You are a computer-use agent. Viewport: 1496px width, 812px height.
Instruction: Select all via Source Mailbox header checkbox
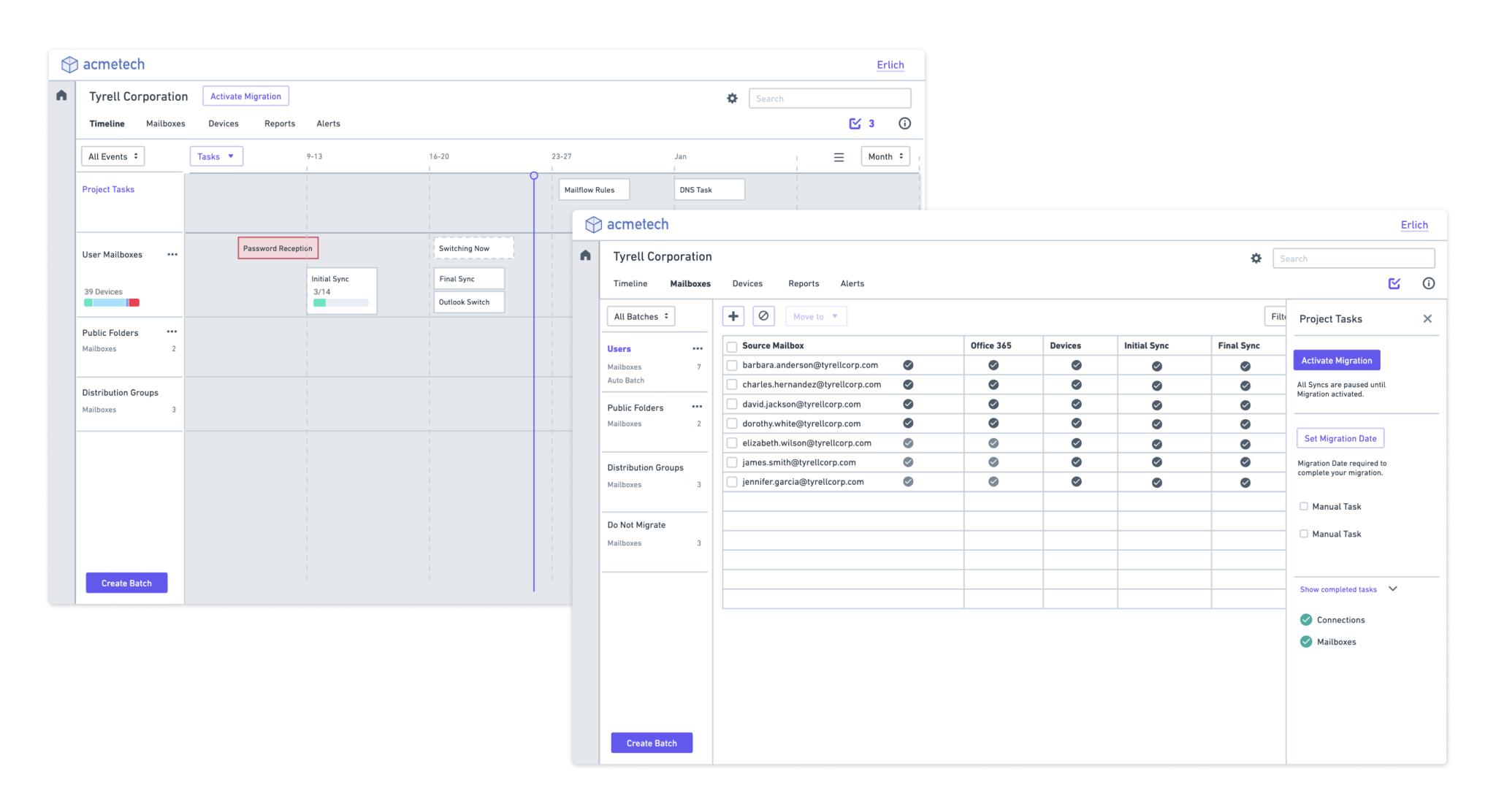click(732, 346)
